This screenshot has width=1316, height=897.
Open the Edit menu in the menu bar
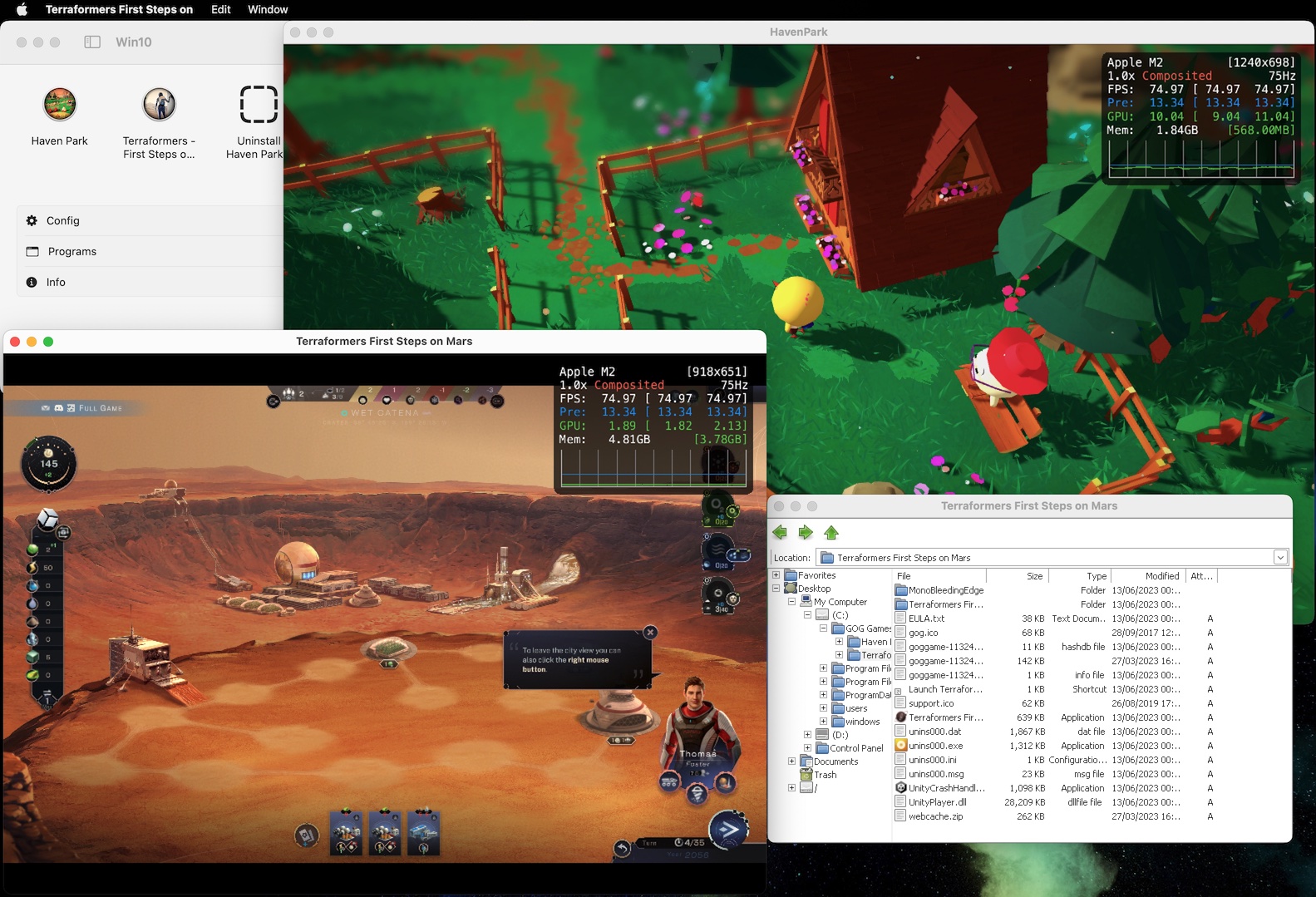click(x=221, y=9)
